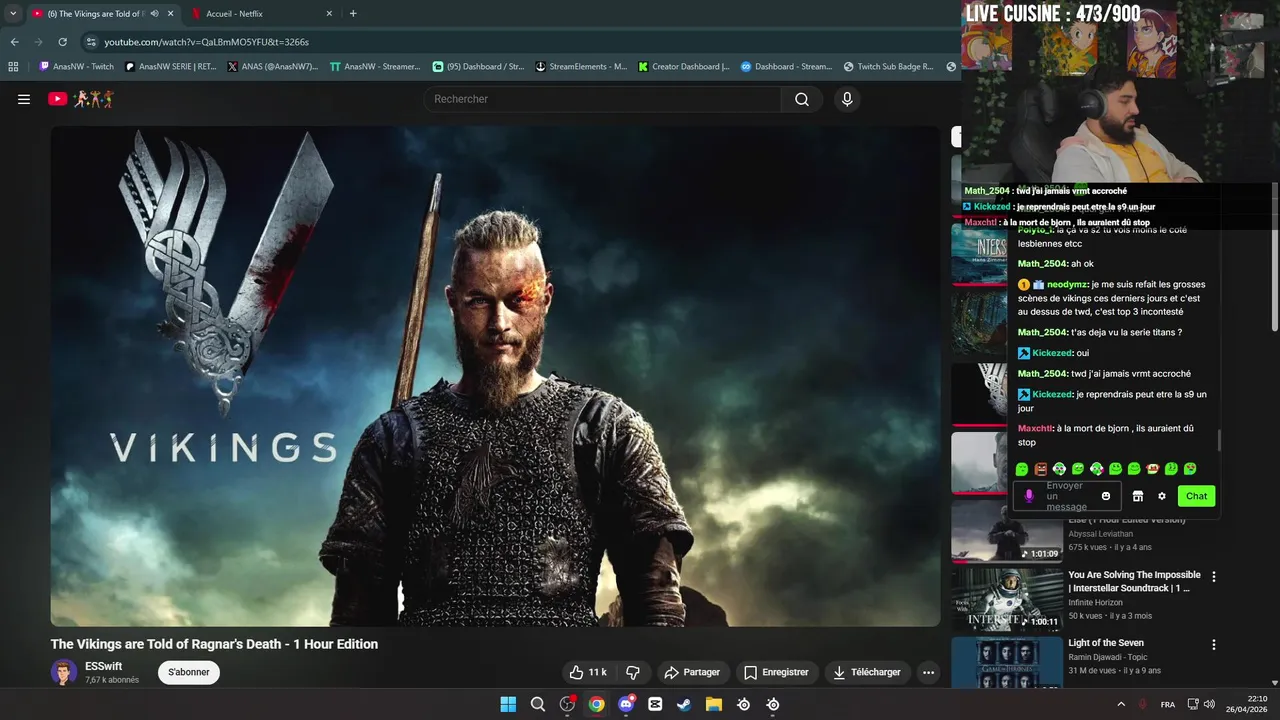Screen dimensions: 1280x720
Task: Open emoji picker in chat input
Action: coord(1106,496)
